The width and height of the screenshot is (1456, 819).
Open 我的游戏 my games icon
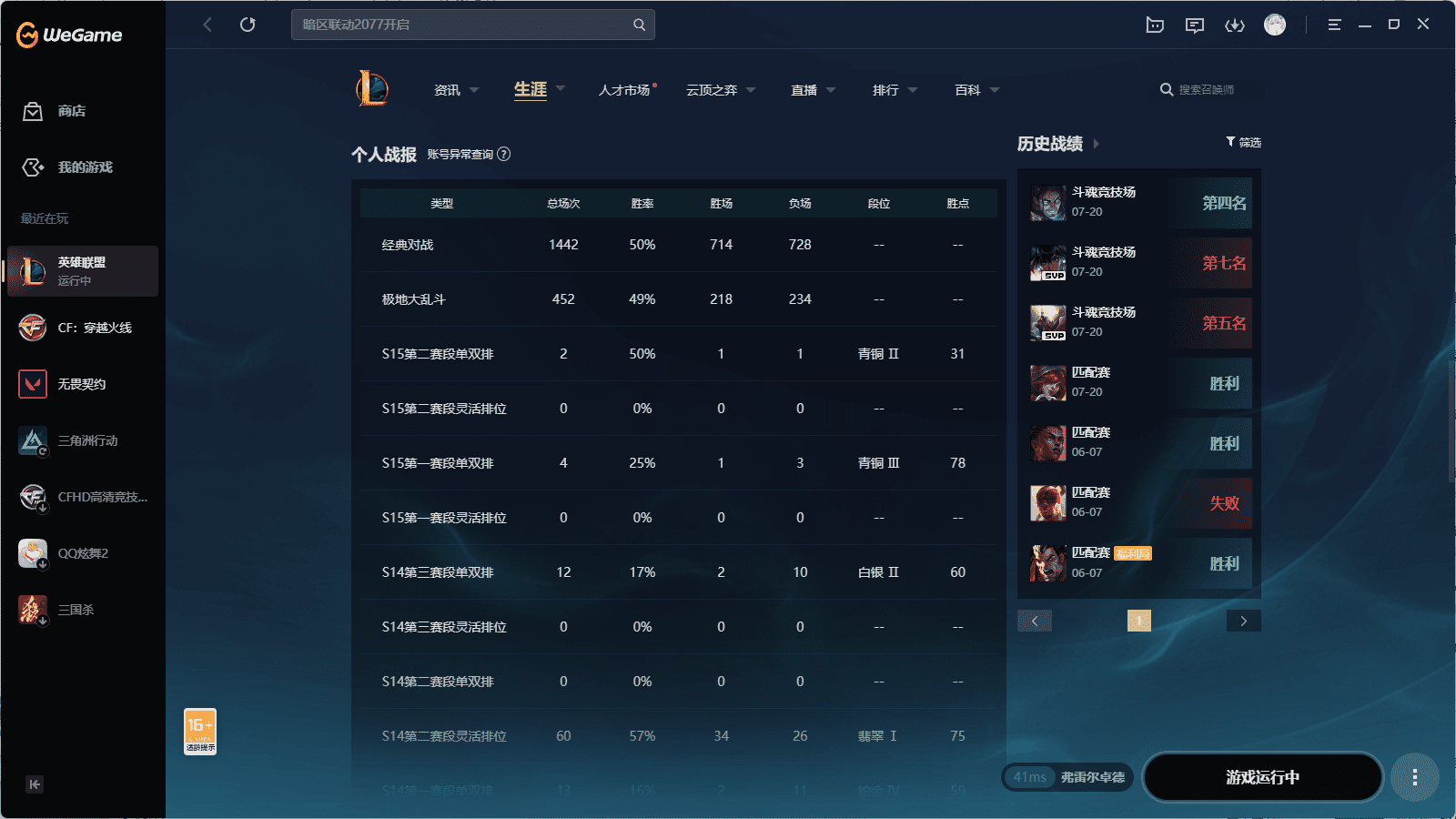[x=33, y=167]
